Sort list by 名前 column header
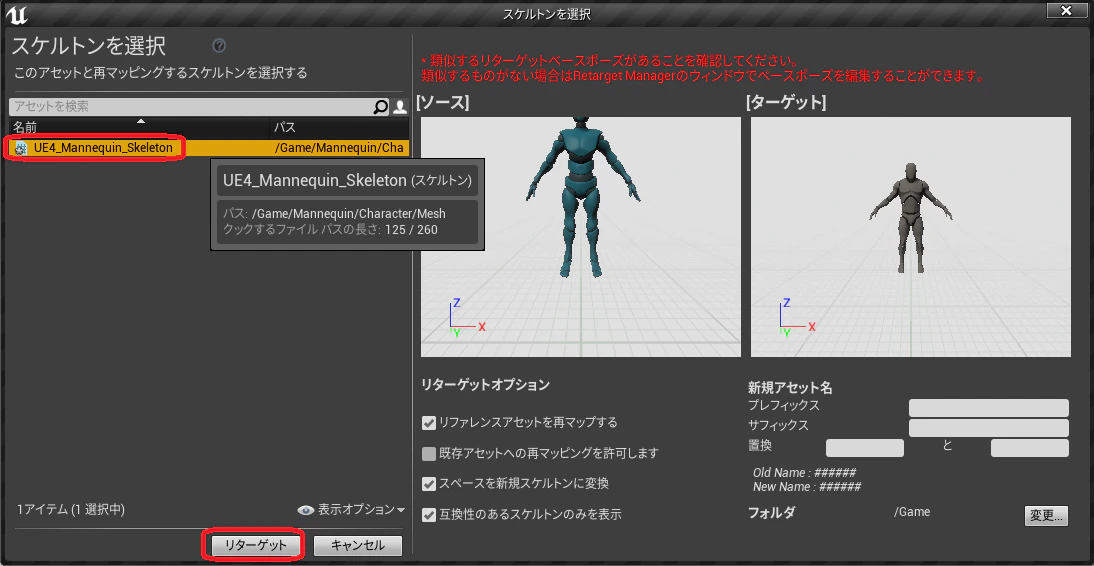Screen dimensions: 1094x566 click(139, 127)
